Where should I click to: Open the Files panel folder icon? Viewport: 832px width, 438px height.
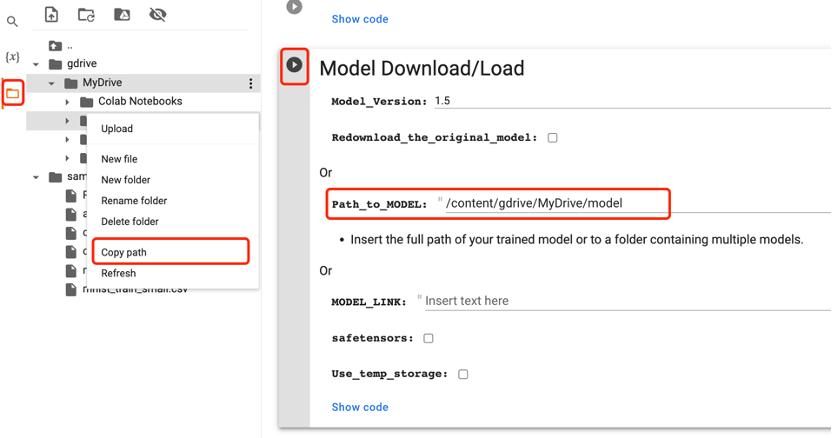(x=13, y=93)
